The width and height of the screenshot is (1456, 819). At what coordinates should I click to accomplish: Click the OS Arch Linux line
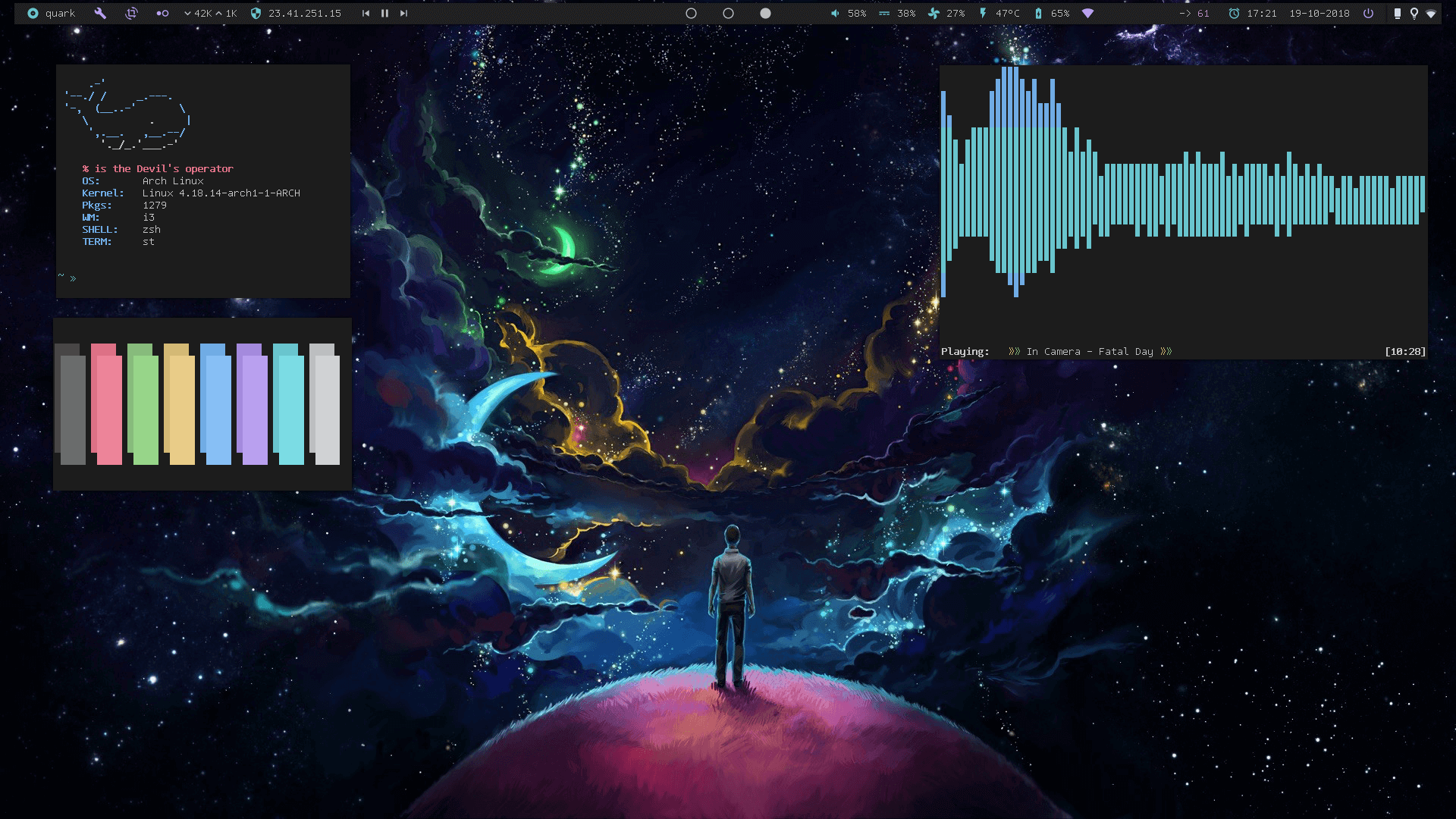point(143,181)
